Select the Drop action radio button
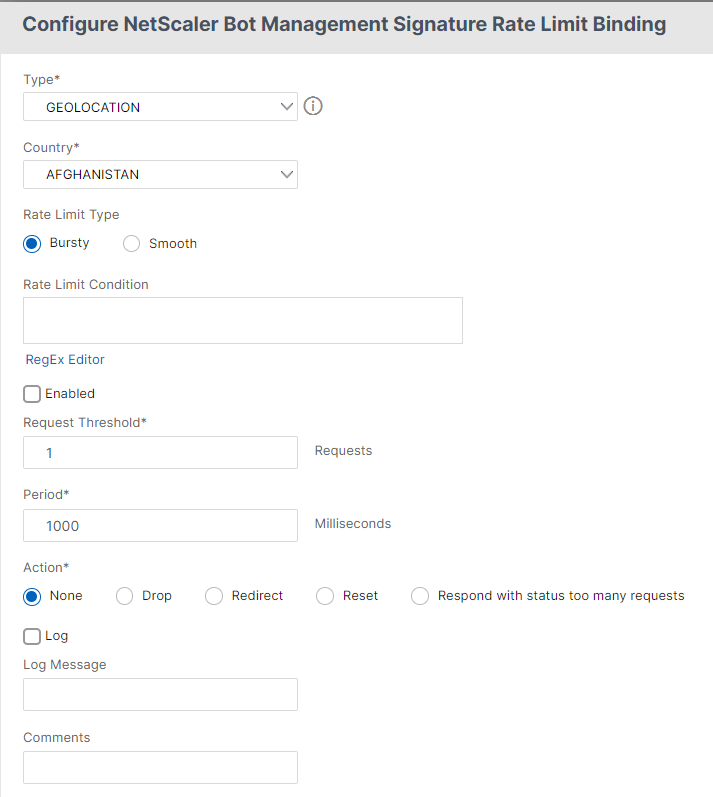Viewport: 713px width, 797px height. click(125, 596)
